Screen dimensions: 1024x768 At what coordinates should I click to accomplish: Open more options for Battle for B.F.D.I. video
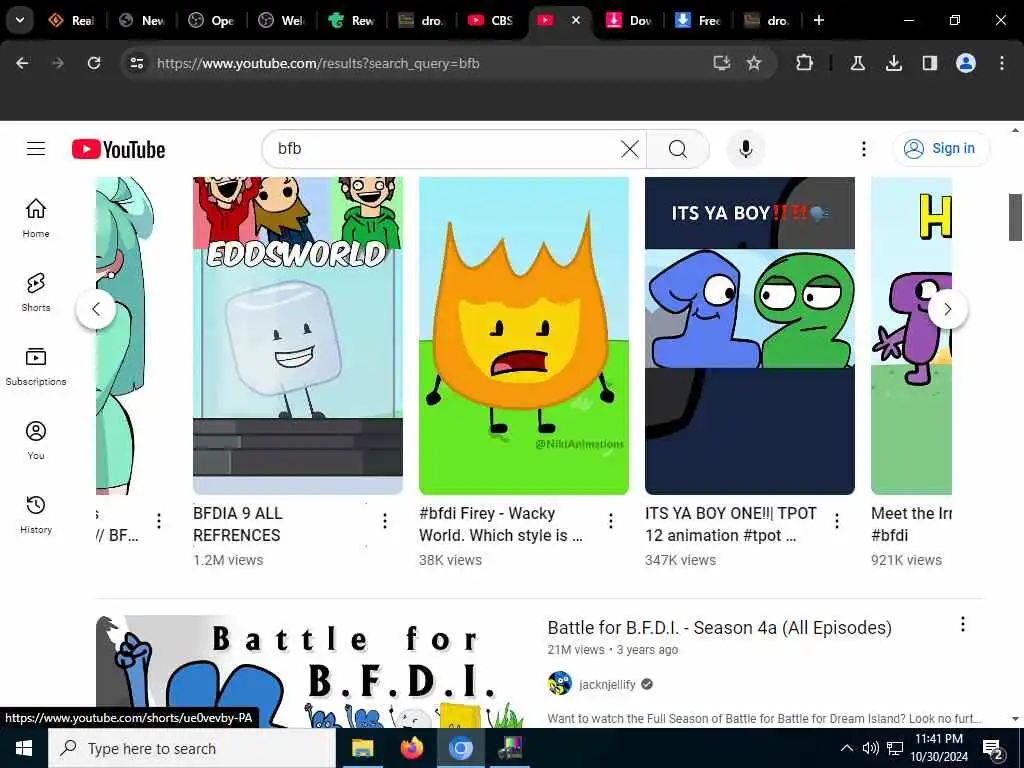tap(963, 624)
